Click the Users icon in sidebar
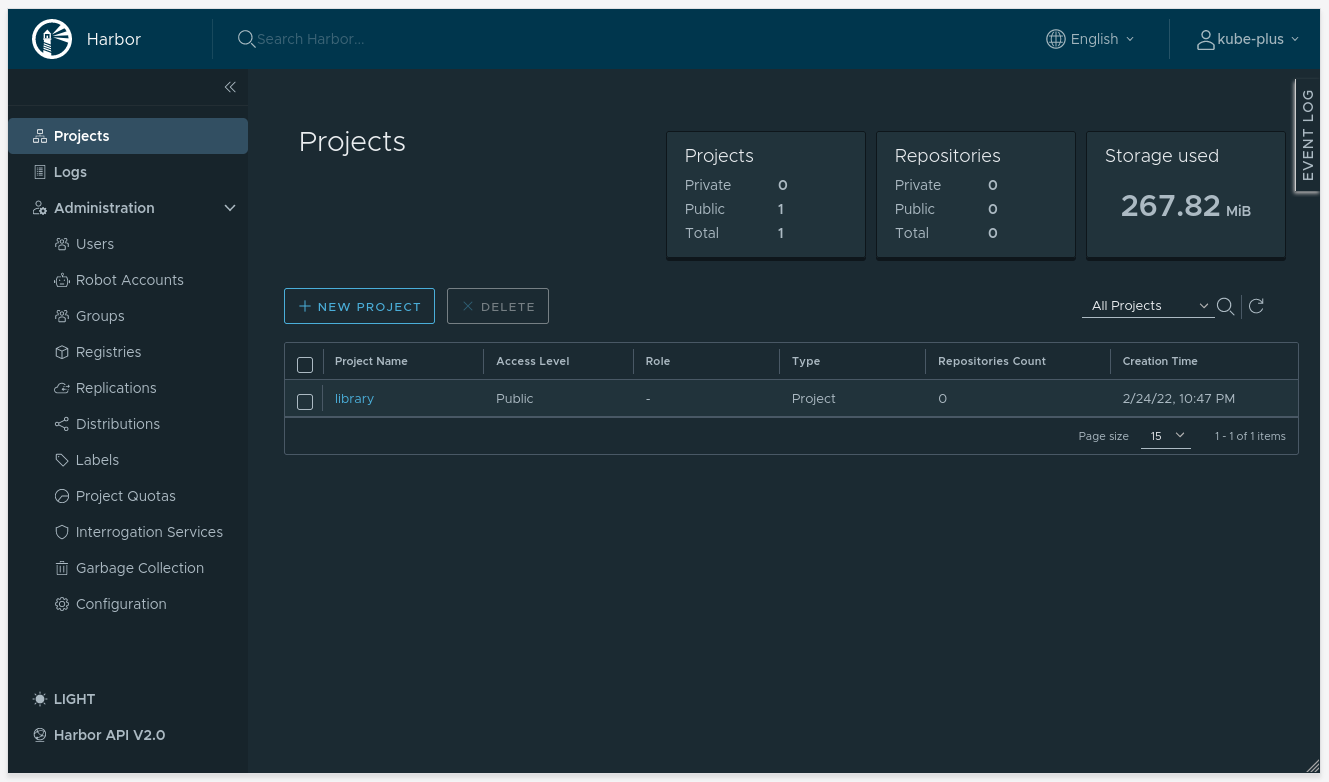The width and height of the screenshot is (1329, 782). (62, 244)
